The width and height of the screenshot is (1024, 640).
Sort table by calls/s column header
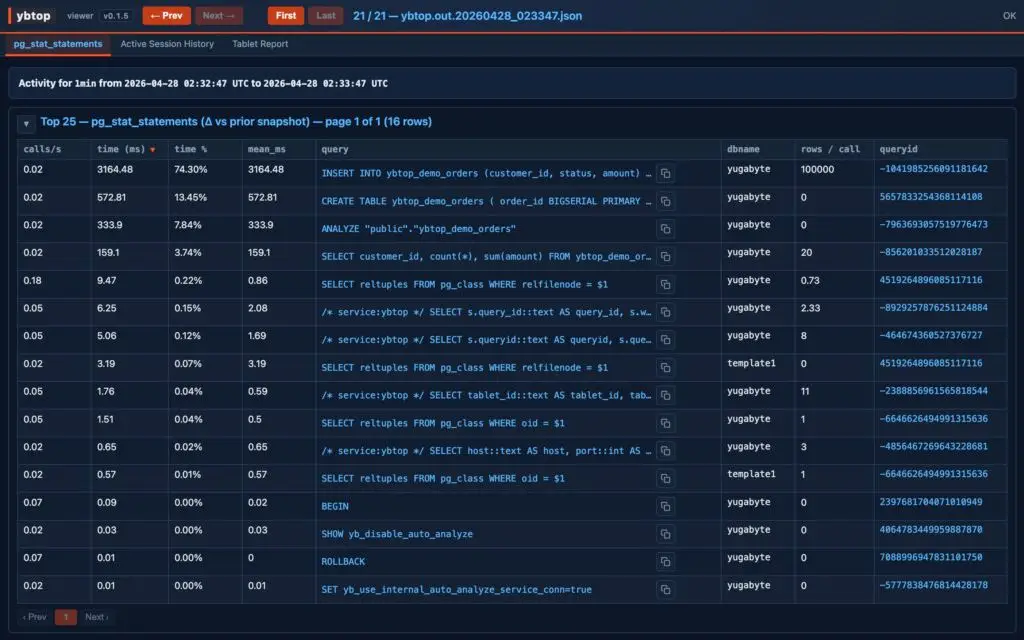tap(41, 149)
